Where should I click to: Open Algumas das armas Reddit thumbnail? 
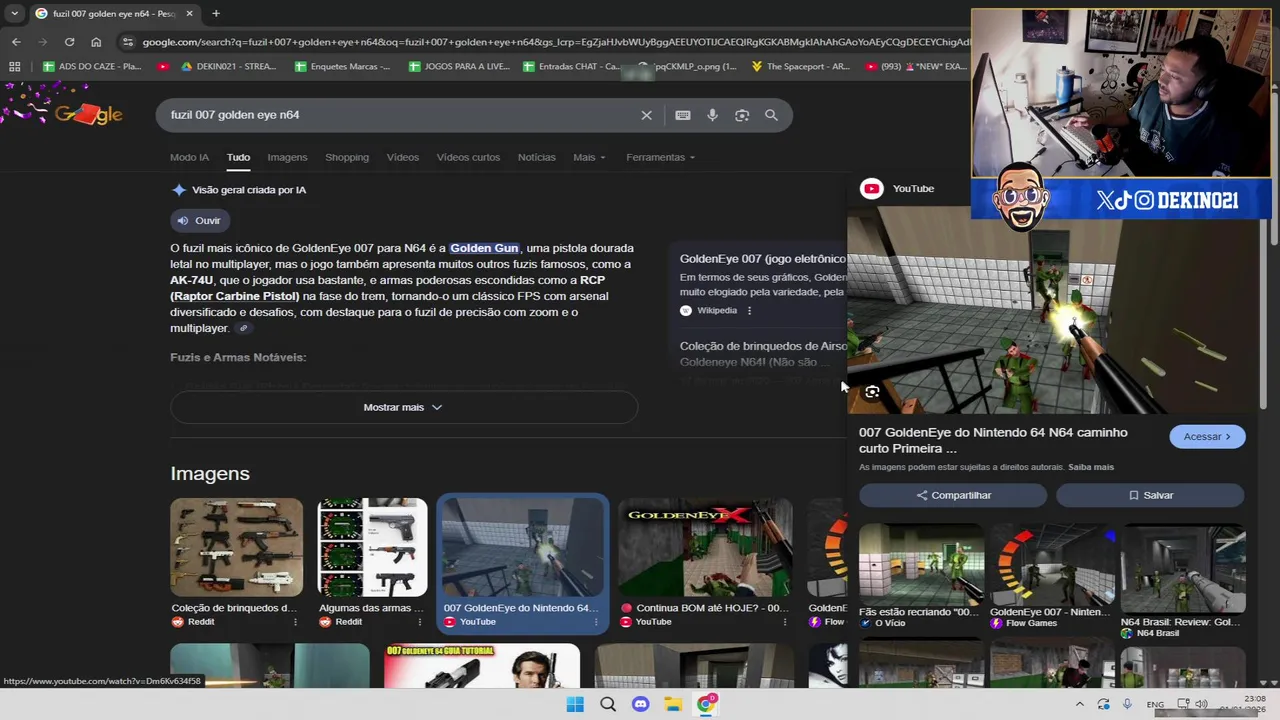click(372, 547)
